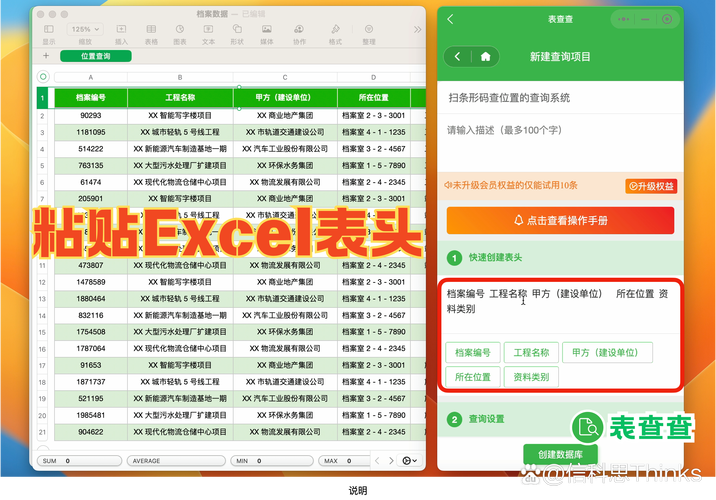
Task: Click the cell containing 1181095
Action: [91, 132]
